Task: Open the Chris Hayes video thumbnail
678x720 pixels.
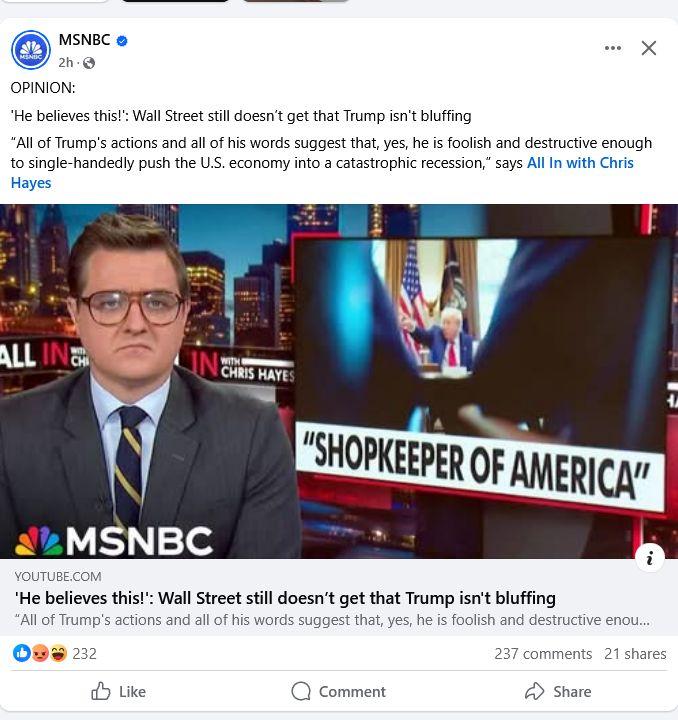Action: [339, 381]
